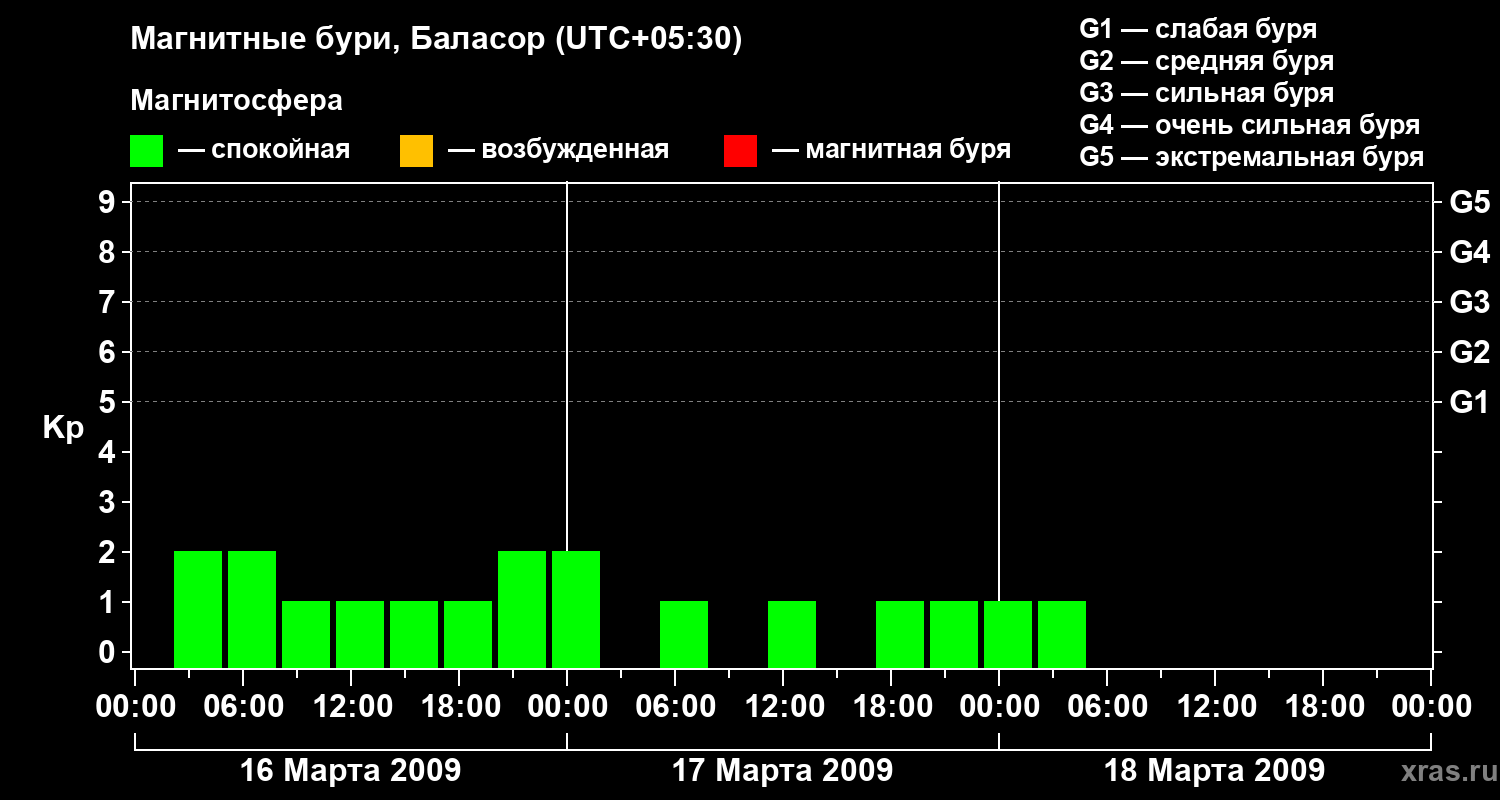Click the red 'магнитная буря' legend swatch
Image resolution: width=1500 pixels, height=800 pixels.
coord(740,151)
